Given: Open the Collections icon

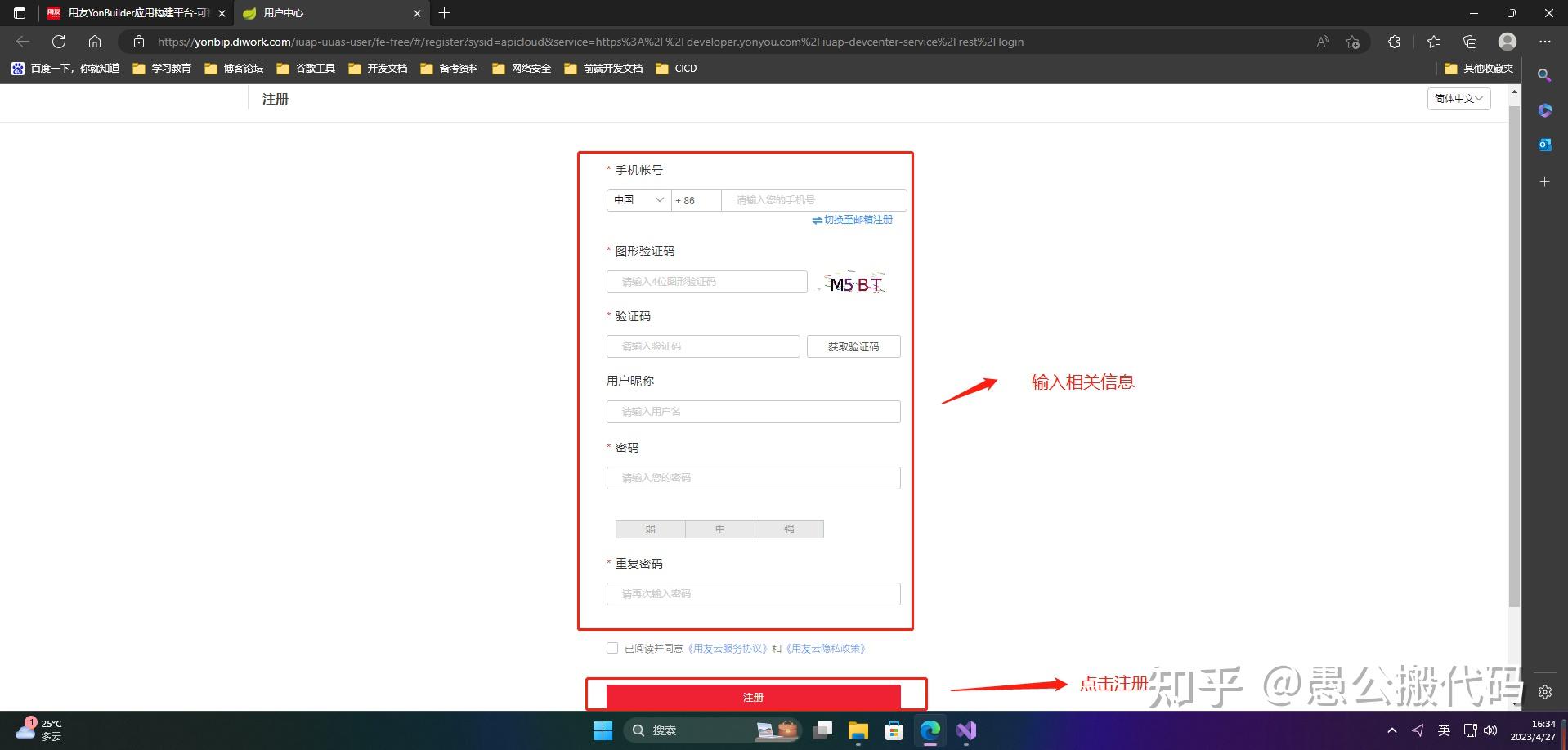Looking at the screenshot, I should (x=1471, y=41).
